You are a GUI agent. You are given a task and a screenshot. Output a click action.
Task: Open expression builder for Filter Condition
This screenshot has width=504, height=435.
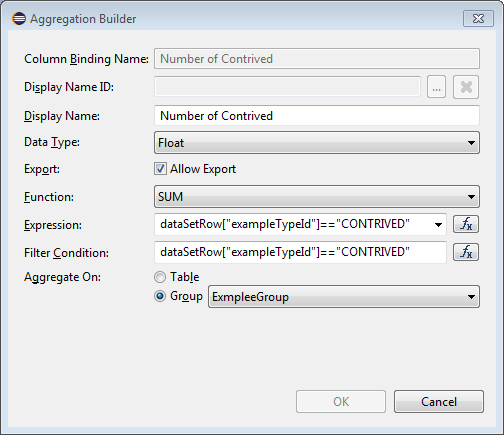(466, 252)
